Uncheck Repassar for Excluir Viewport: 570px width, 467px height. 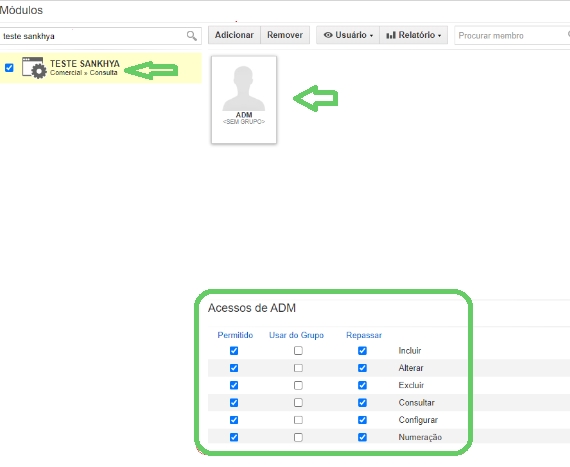(x=362, y=385)
